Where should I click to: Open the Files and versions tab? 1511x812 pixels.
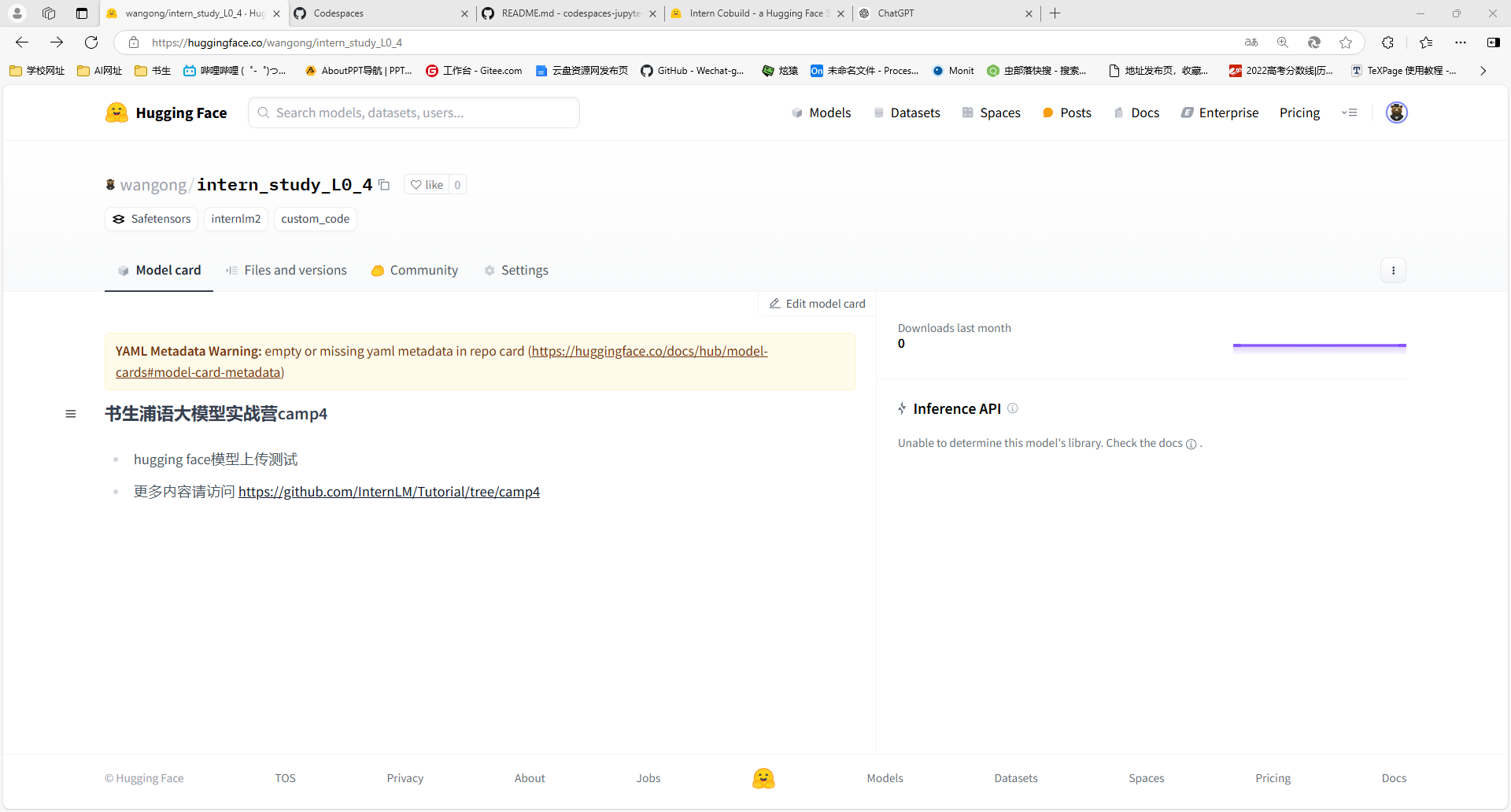(x=286, y=271)
